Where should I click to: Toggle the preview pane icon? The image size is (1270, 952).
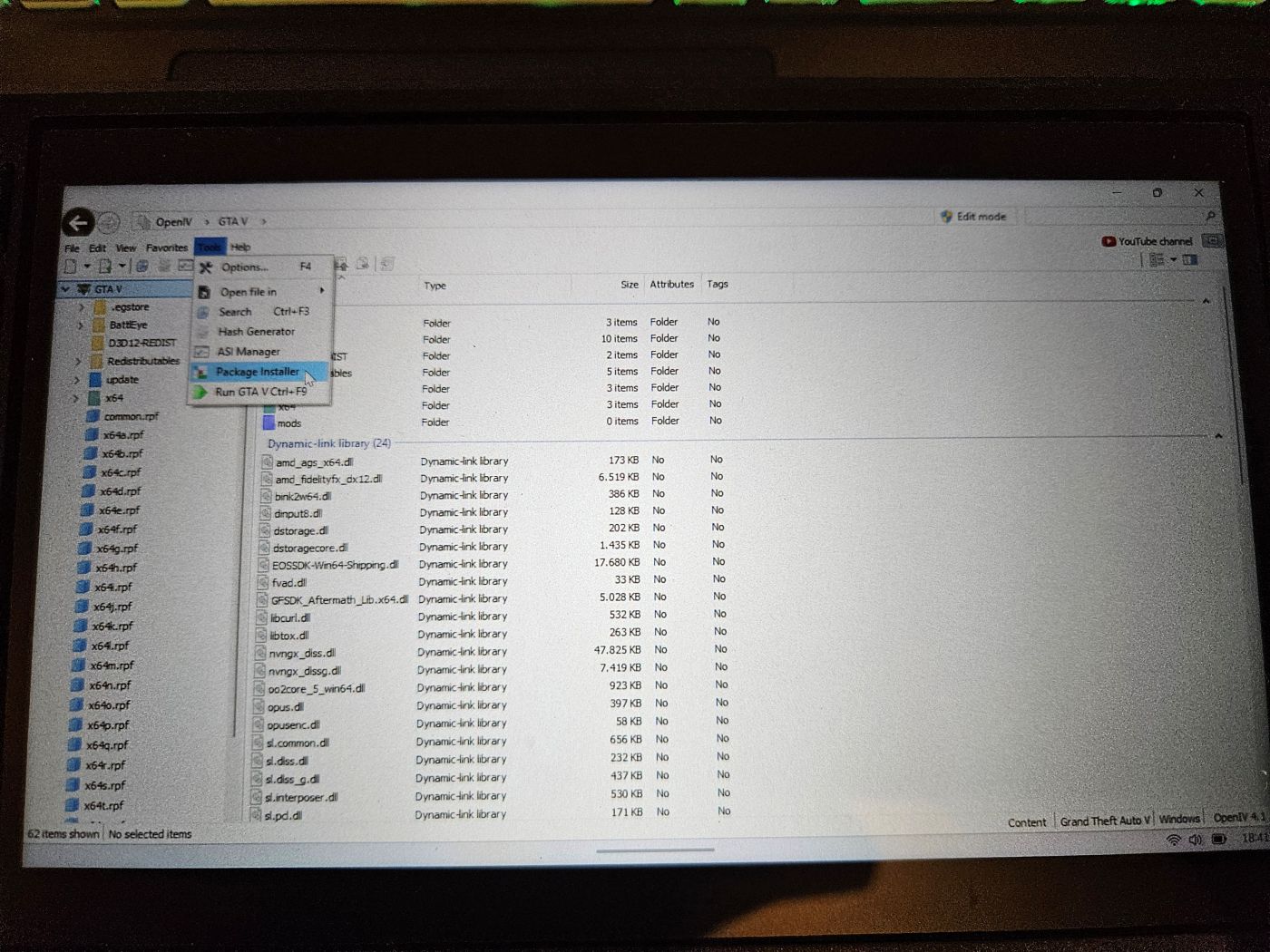click(1190, 260)
